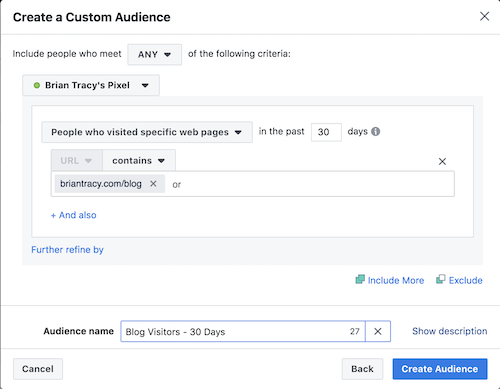Delete the URL rule row

tap(442, 161)
